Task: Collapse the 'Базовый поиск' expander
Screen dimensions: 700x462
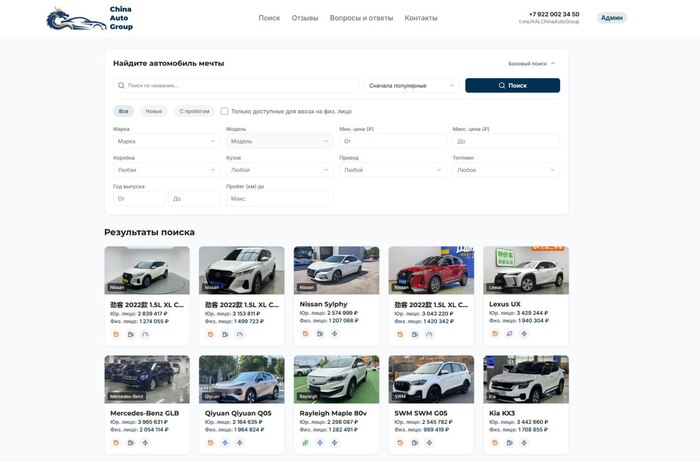Action: coord(532,64)
